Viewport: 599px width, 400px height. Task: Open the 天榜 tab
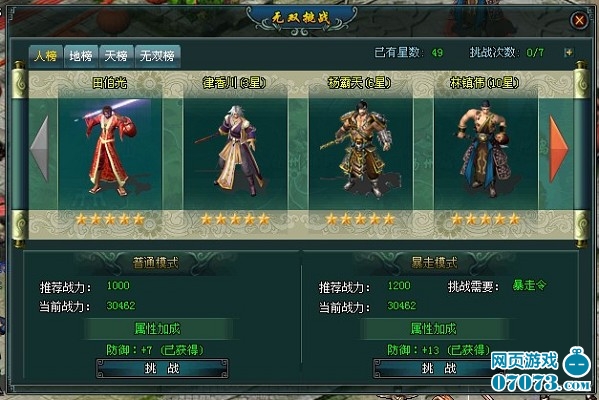[x=116, y=56]
